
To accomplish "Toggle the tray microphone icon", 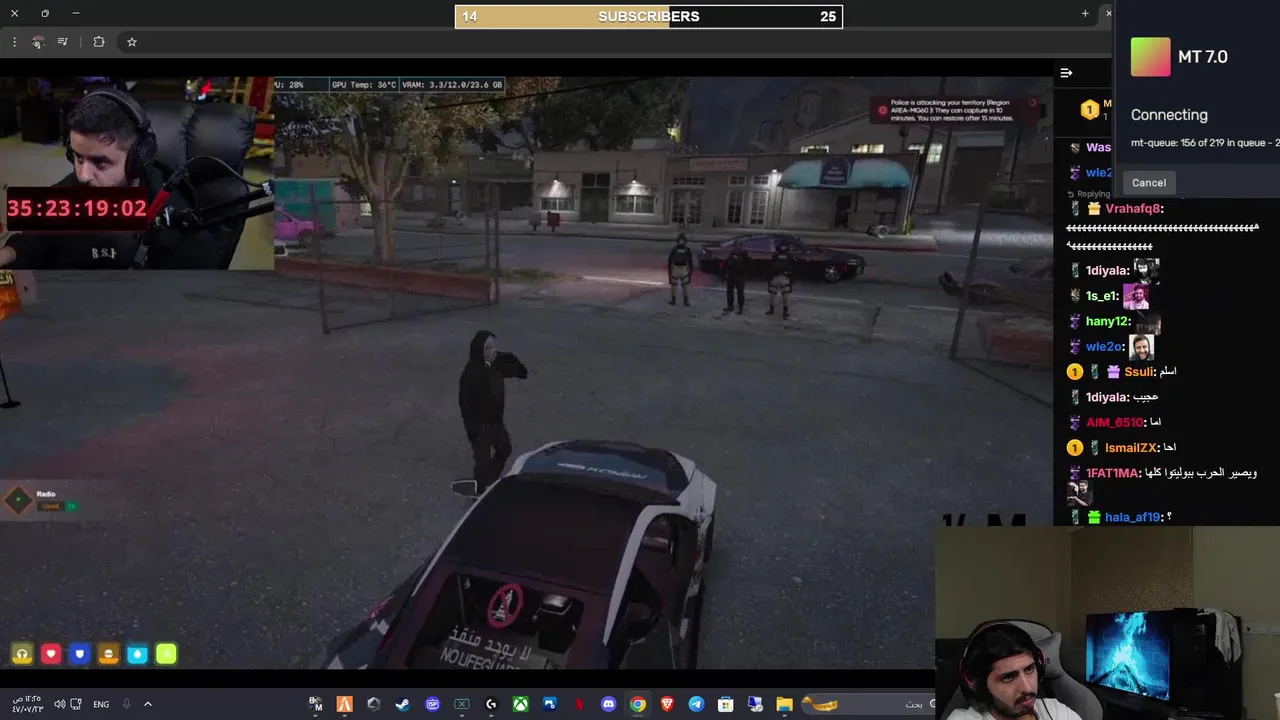I will [126, 704].
